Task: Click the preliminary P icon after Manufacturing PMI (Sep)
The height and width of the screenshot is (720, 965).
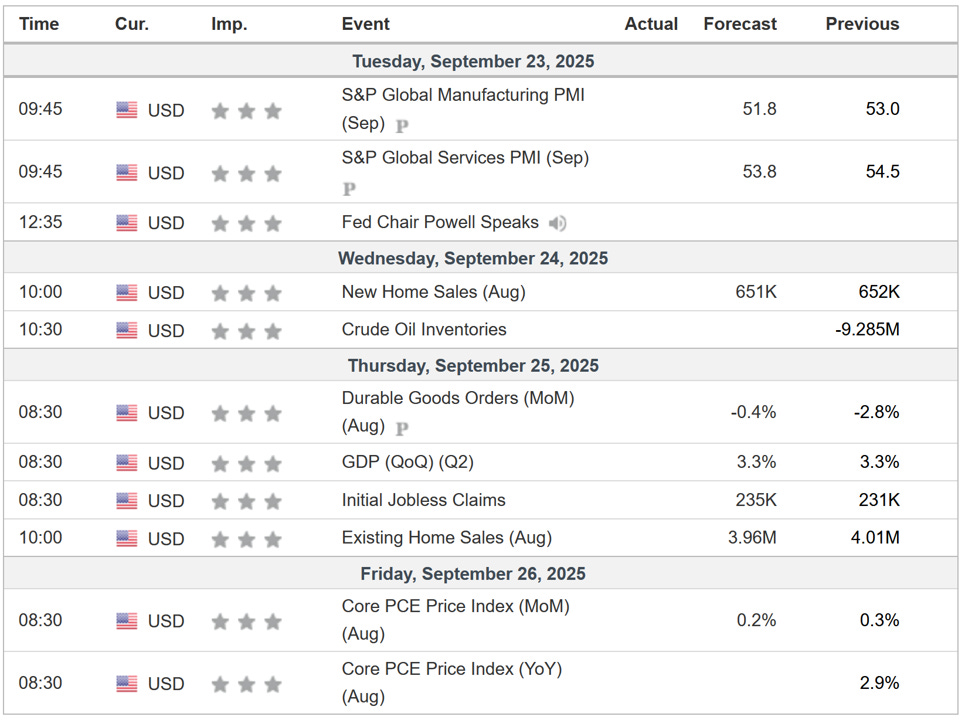Action: click(x=402, y=126)
